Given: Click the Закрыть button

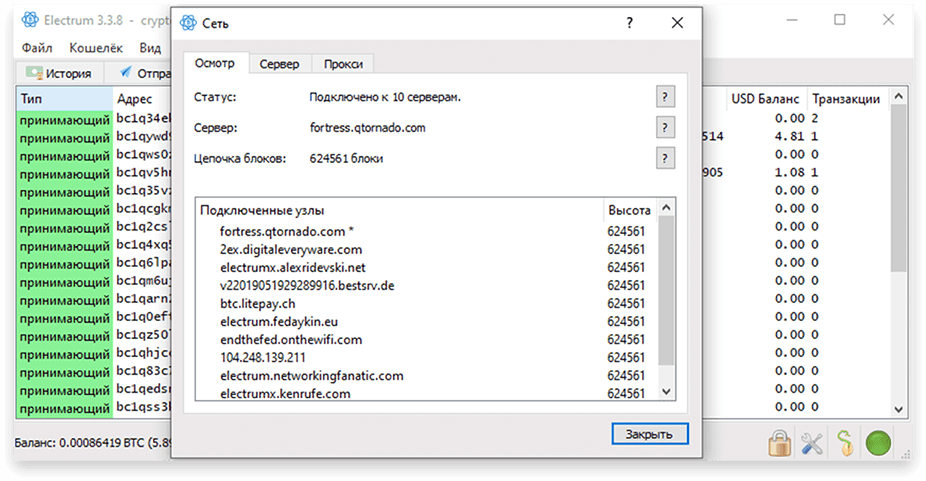Looking at the screenshot, I should tap(650, 434).
